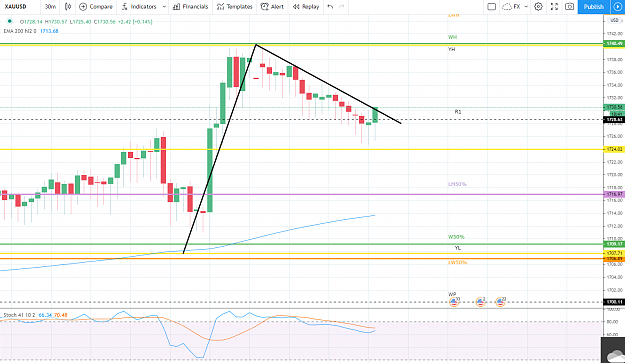Click the yellow 1724.02 price label
Image resolution: width=625 pixels, height=363 pixels.
point(614,149)
